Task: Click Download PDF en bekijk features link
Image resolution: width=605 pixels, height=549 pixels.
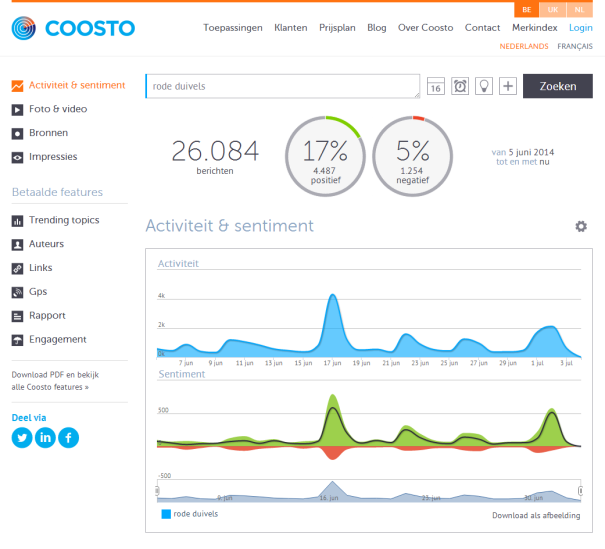Action: point(55,381)
